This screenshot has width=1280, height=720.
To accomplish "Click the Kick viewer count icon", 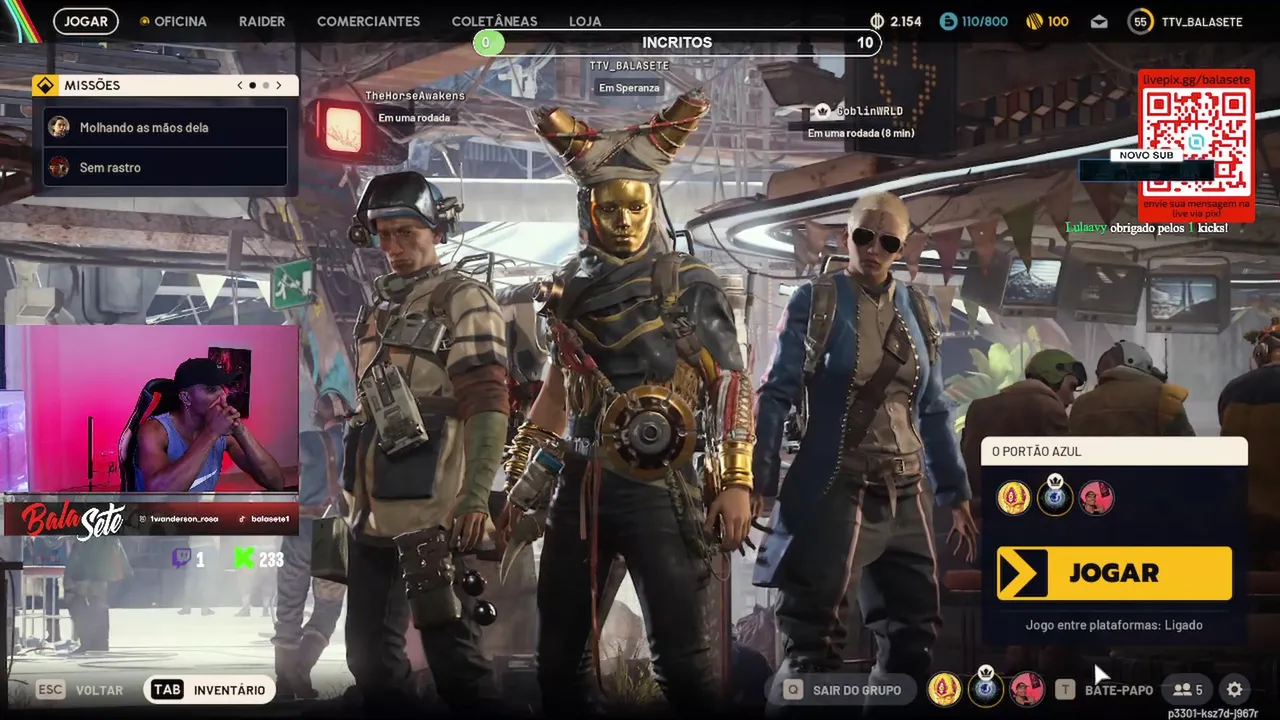I will click(x=243, y=559).
